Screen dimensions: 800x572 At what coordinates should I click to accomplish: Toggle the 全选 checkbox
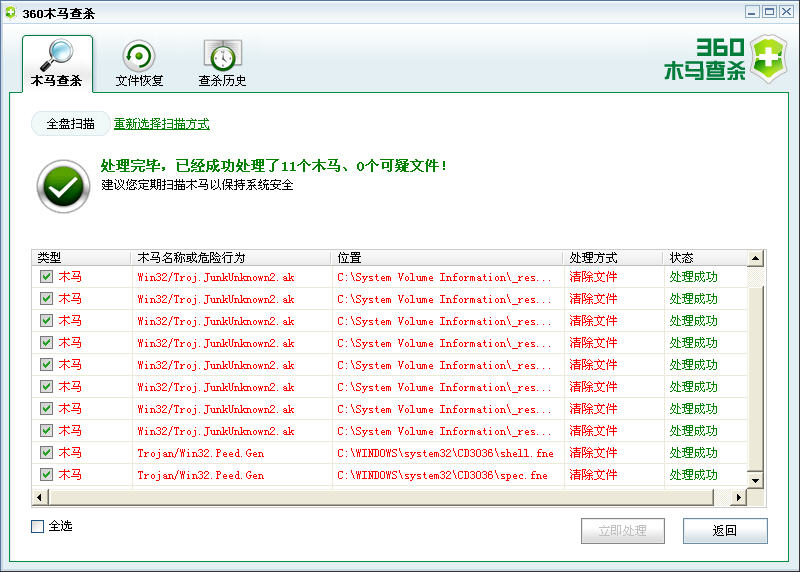[37, 526]
